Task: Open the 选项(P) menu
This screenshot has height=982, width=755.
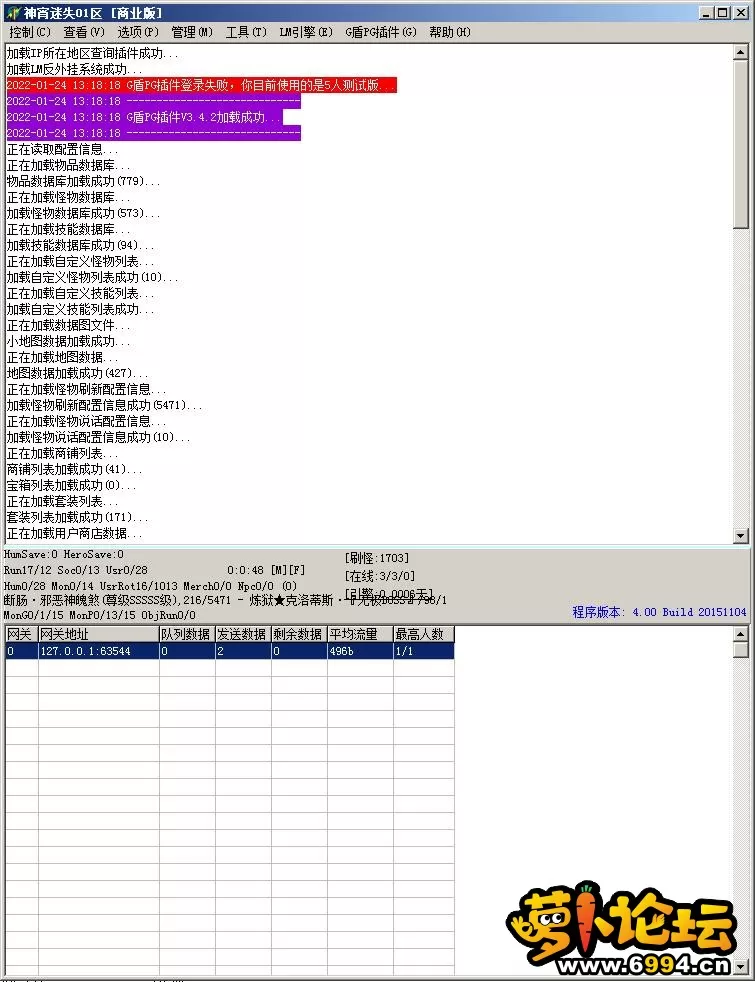Action: (138, 32)
